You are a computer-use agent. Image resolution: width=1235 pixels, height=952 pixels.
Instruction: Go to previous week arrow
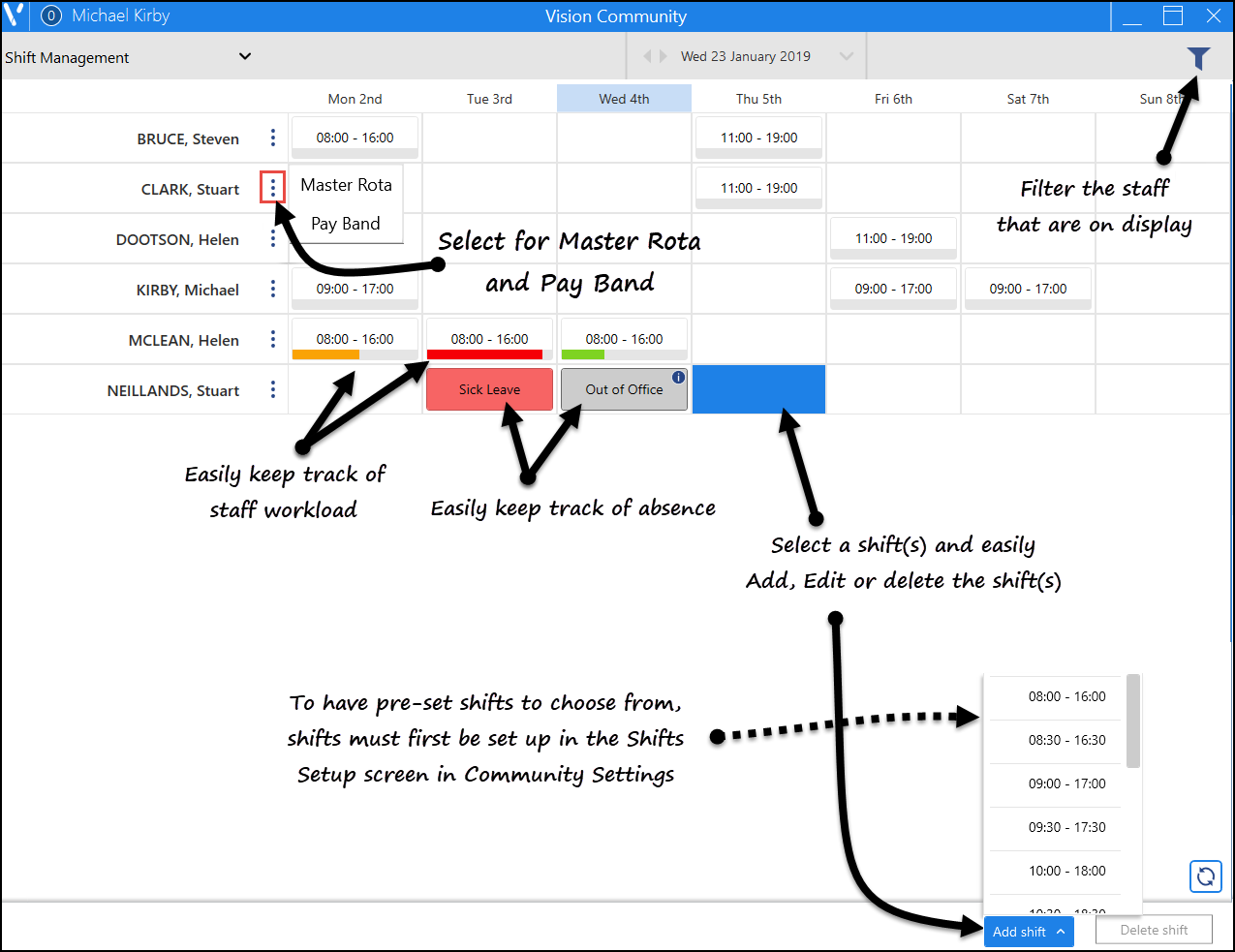(x=647, y=56)
